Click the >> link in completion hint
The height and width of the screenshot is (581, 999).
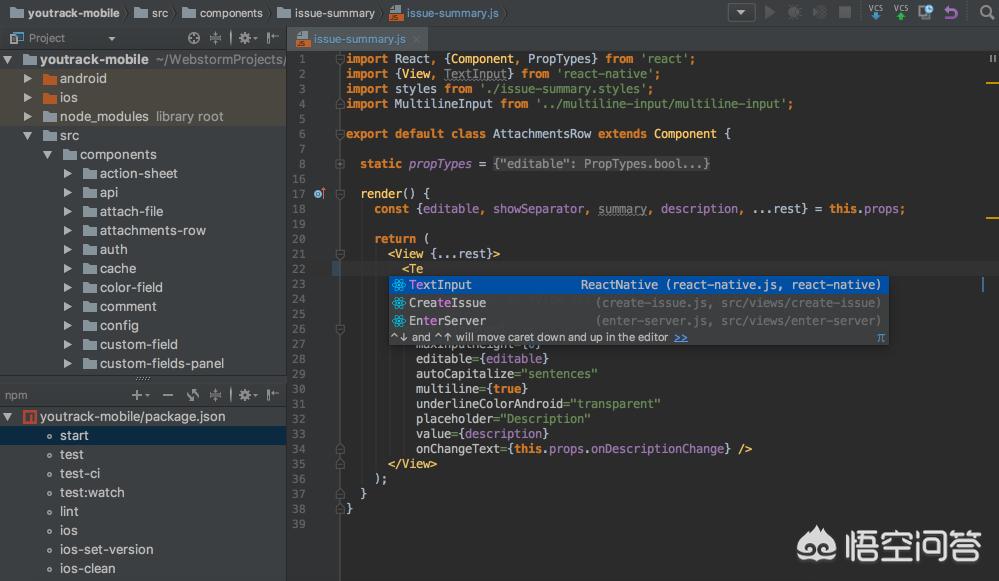(681, 338)
